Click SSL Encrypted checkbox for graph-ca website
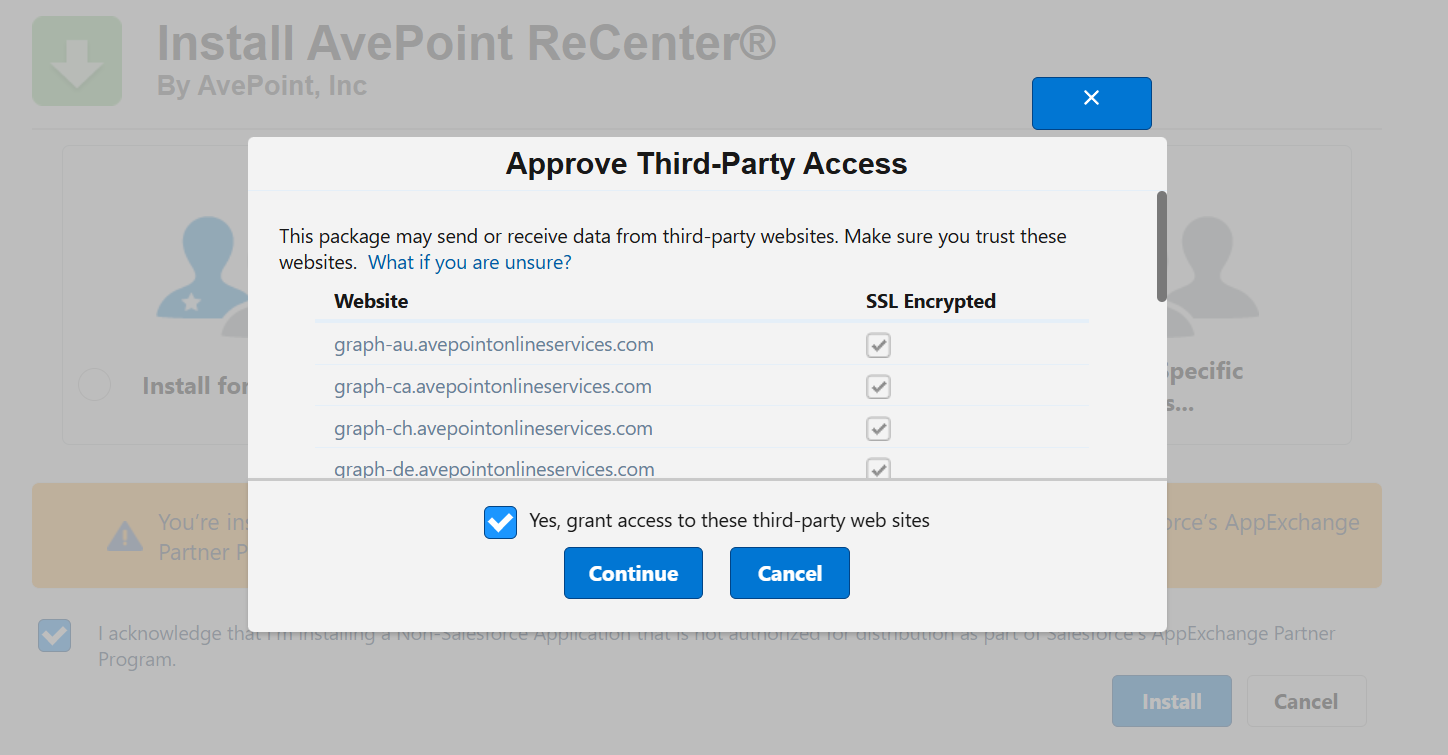The width and height of the screenshot is (1448, 755). [877, 386]
